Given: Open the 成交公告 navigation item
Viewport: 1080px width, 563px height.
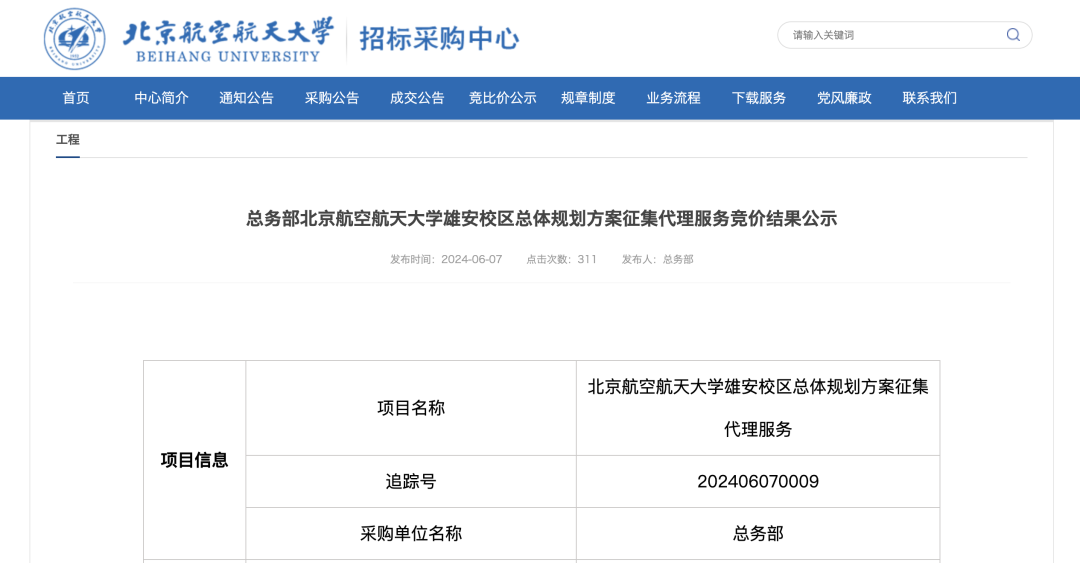Looking at the screenshot, I should click(417, 98).
